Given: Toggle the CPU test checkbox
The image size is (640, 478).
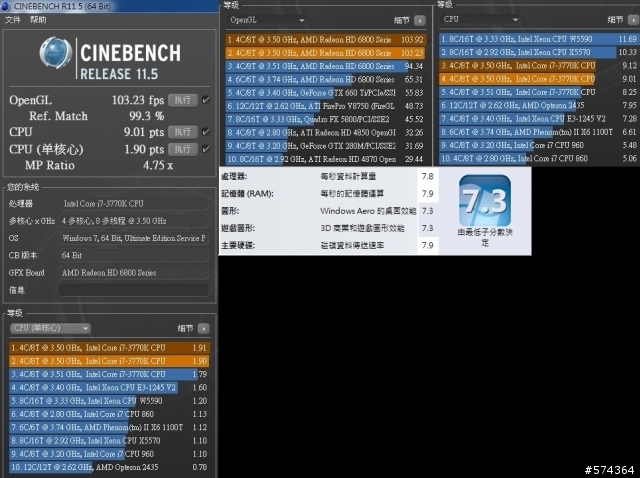Looking at the screenshot, I should point(206,131).
